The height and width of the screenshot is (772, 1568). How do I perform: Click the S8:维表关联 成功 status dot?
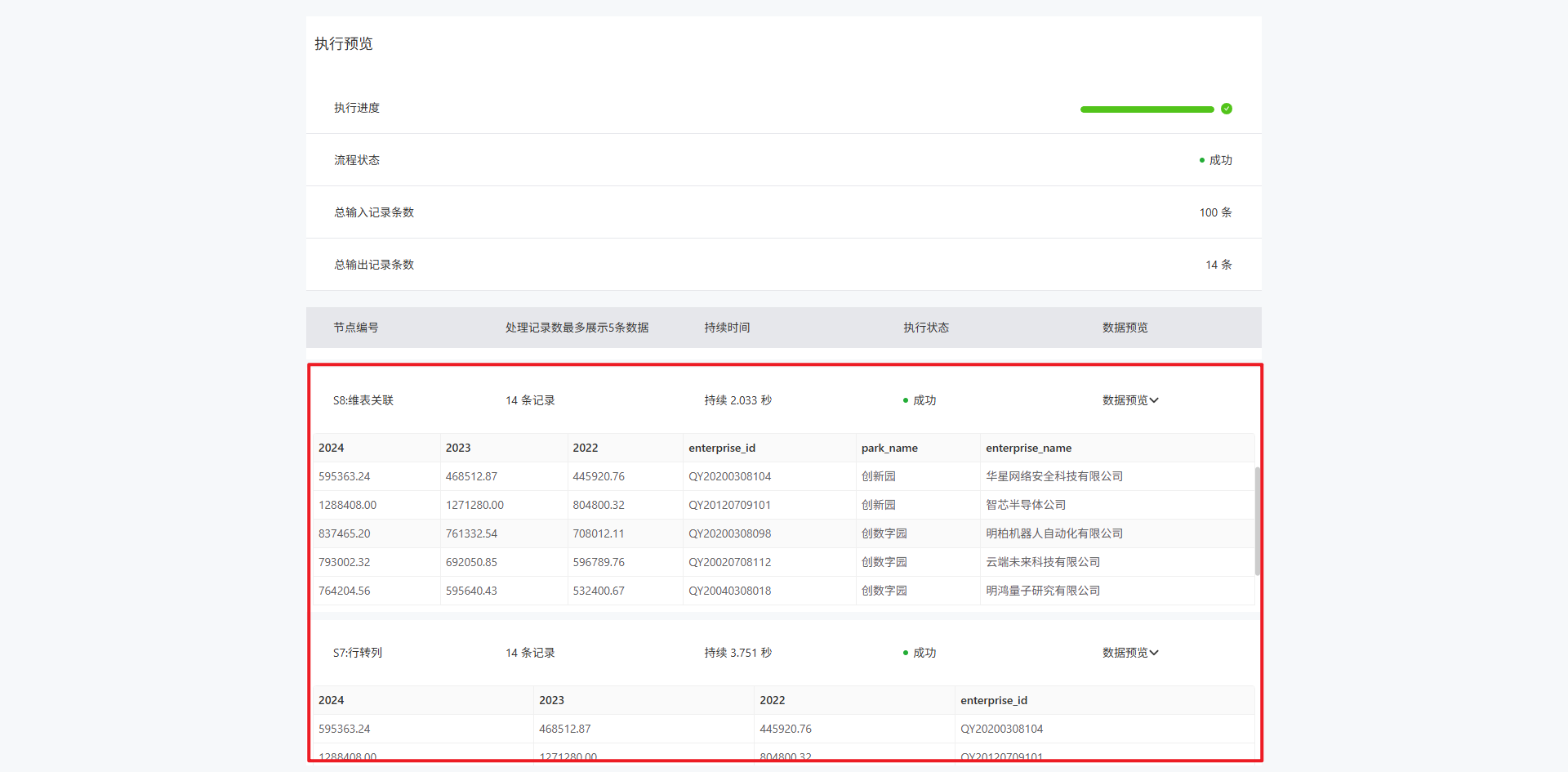[906, 400]
